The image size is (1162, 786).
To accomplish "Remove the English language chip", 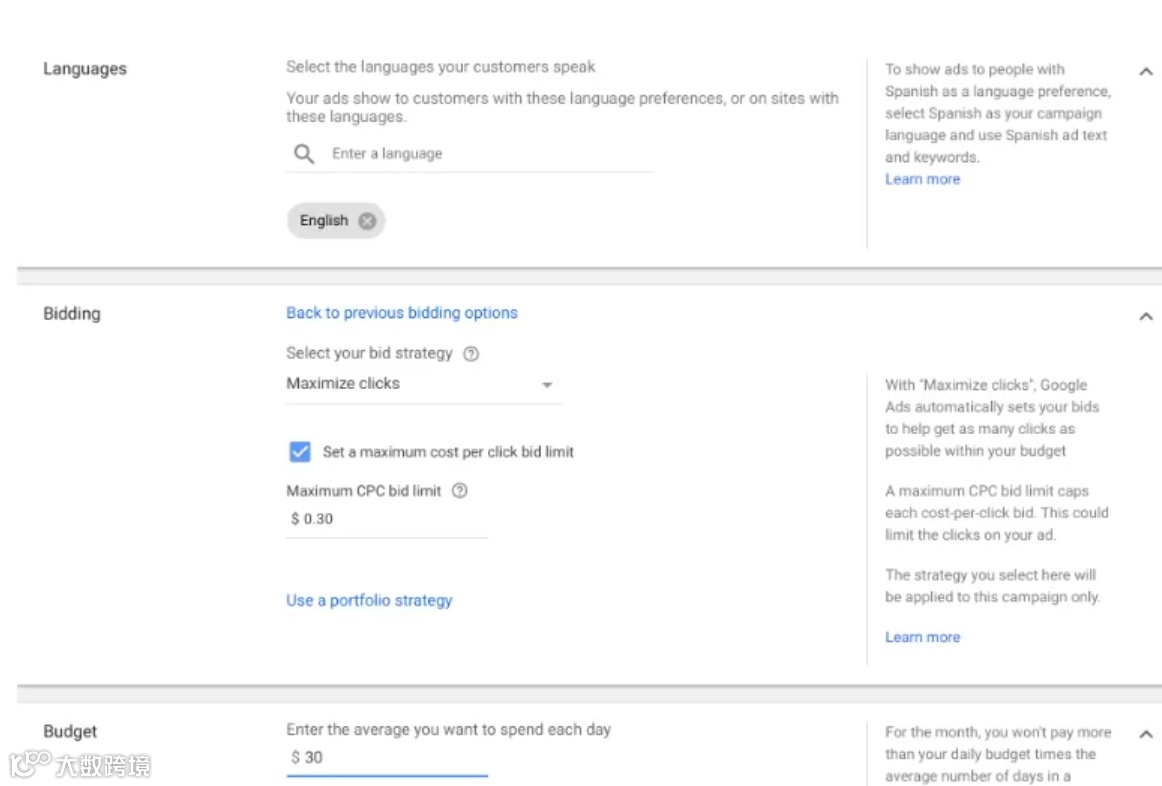I will coord(367,221).
